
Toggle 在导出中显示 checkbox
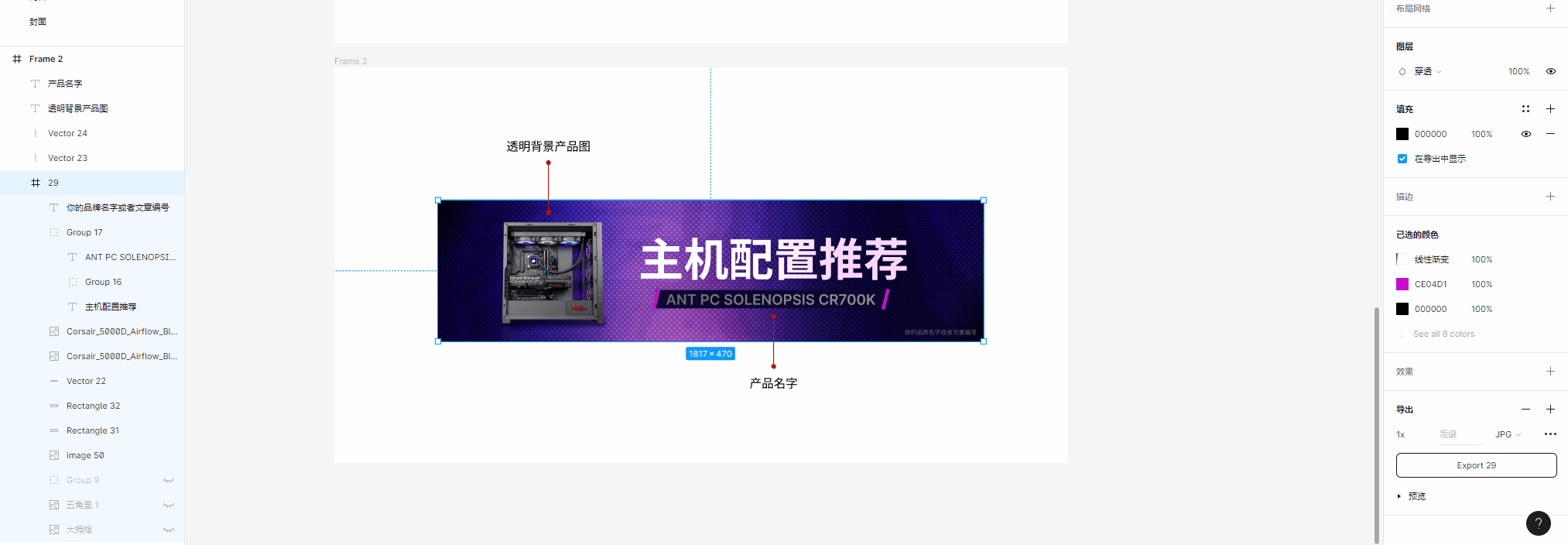point(1402,159)
